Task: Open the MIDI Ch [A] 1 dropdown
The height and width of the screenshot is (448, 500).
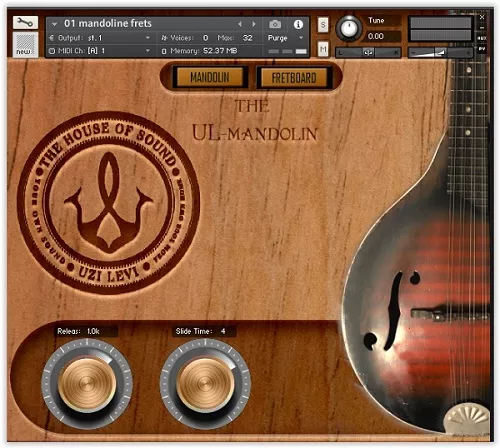Action: [x=100, y=51]
